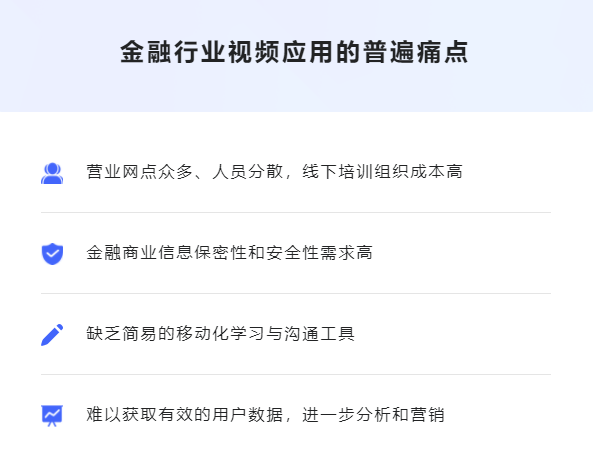Select 金融商业信息保密性和安全性需求高 item
593x476 pixels.
230,253
